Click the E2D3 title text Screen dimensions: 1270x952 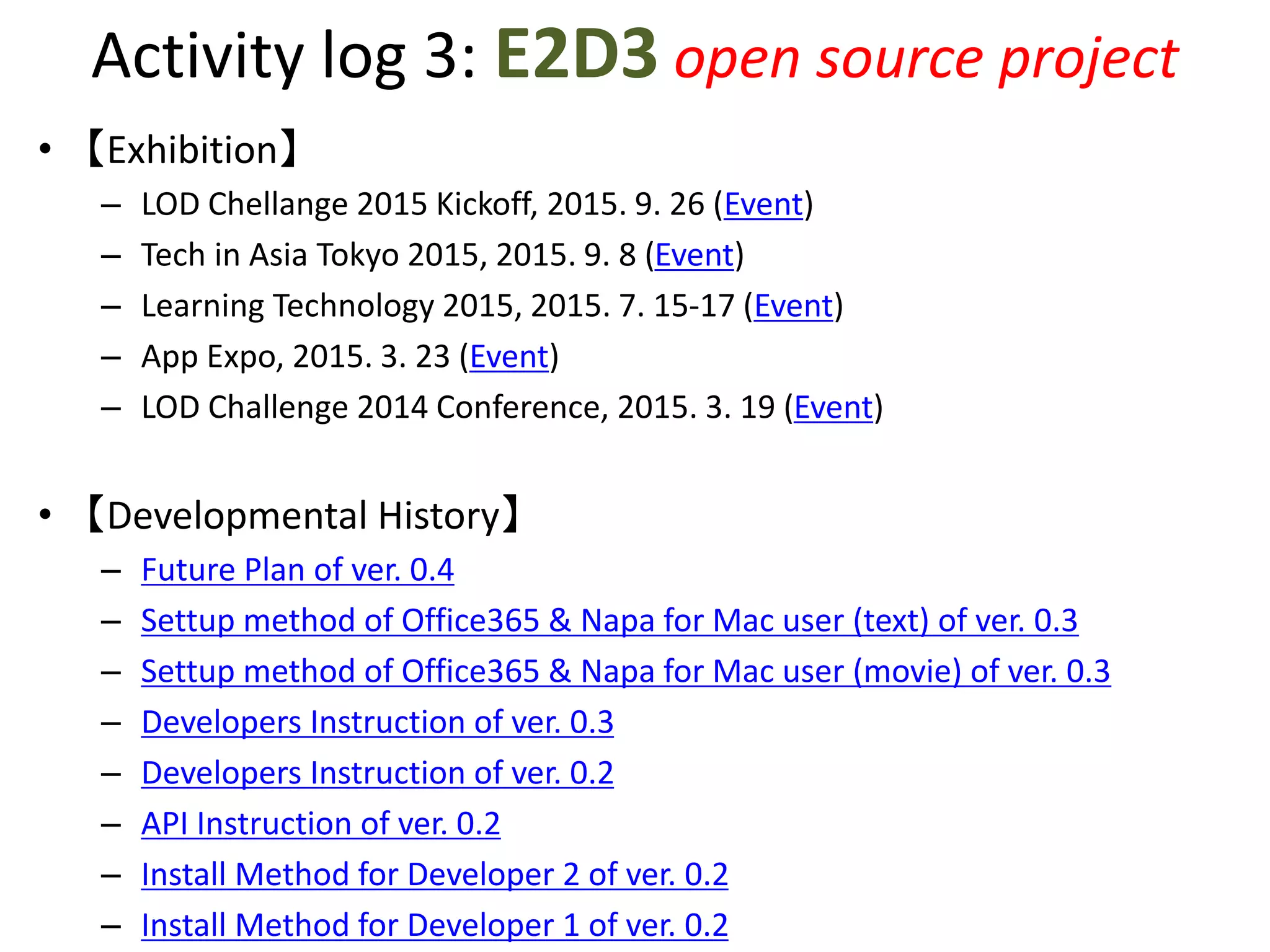[x=576, y=55]
